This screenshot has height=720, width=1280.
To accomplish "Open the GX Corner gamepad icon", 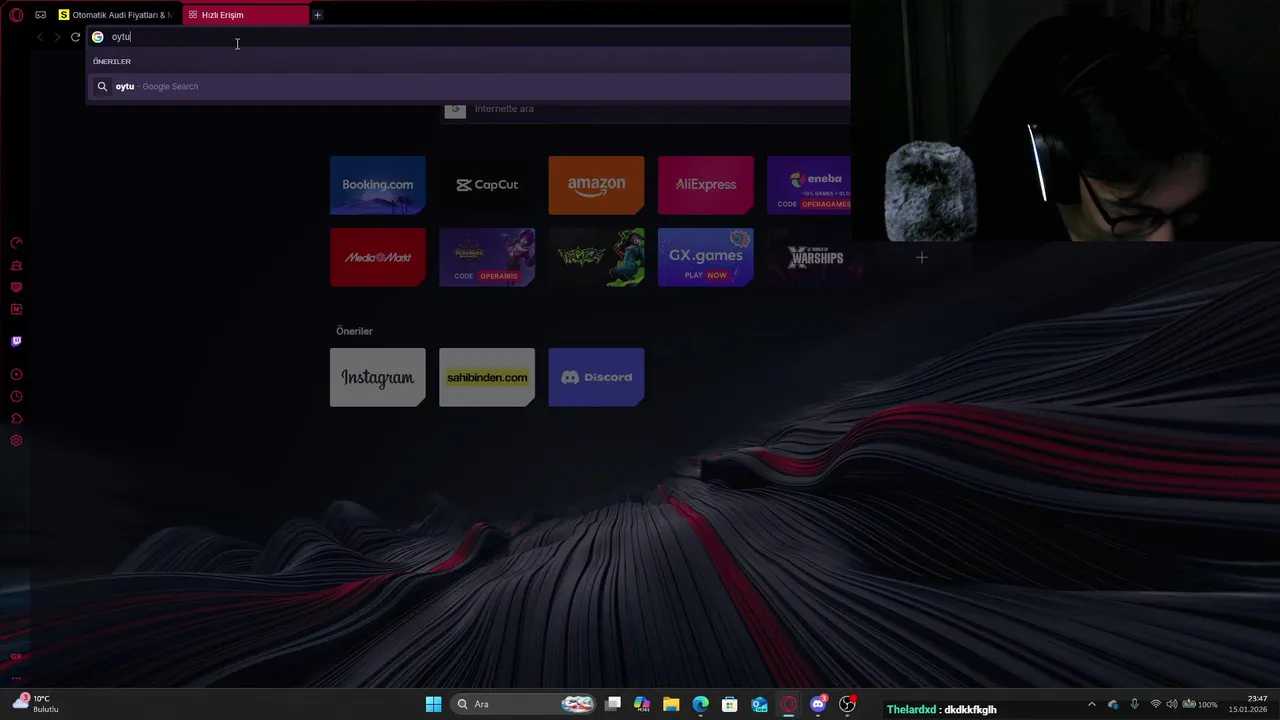I will click(40, 15).
